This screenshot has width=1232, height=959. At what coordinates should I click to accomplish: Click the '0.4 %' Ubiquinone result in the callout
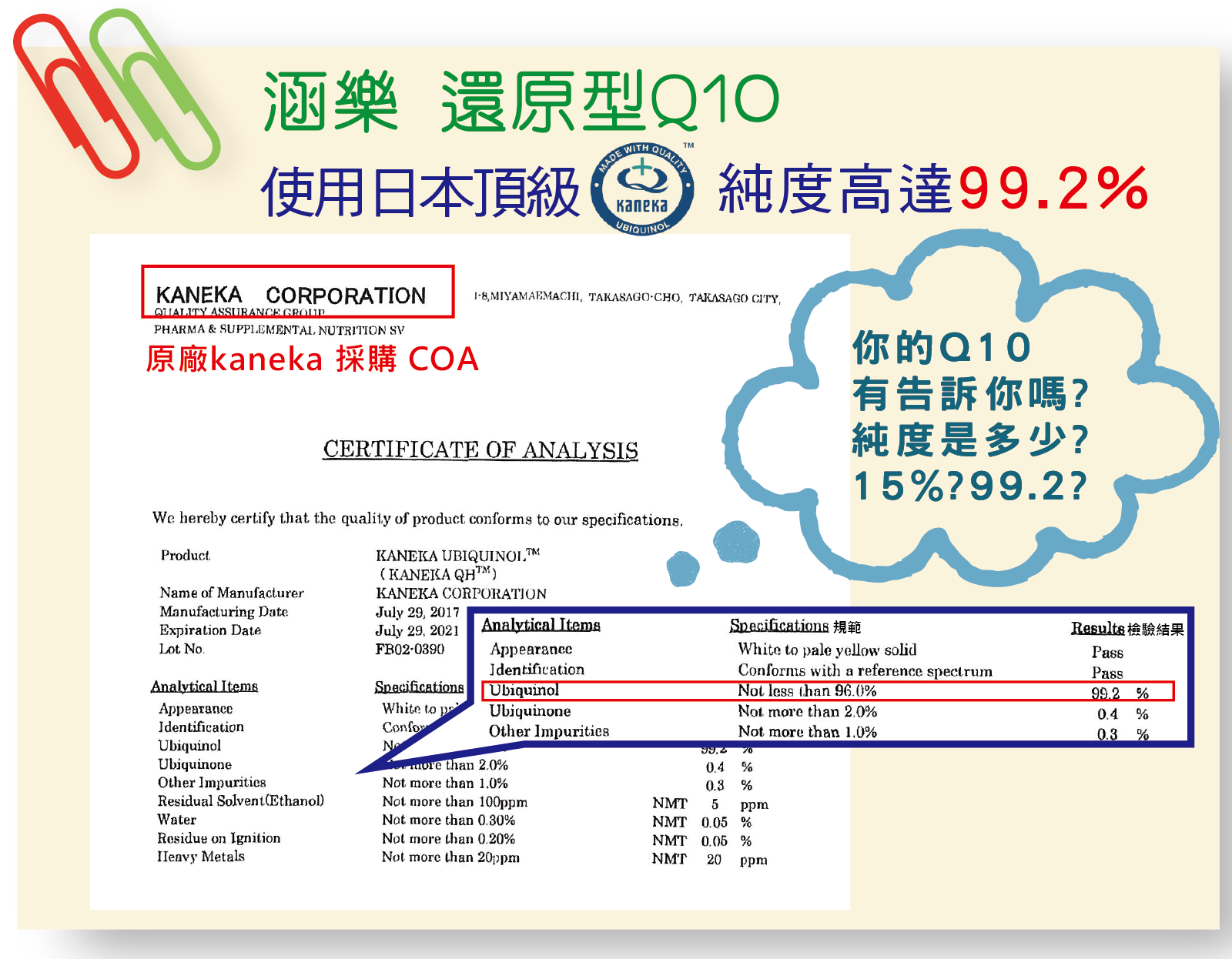pyautogui.click(x=1123, y=714)
